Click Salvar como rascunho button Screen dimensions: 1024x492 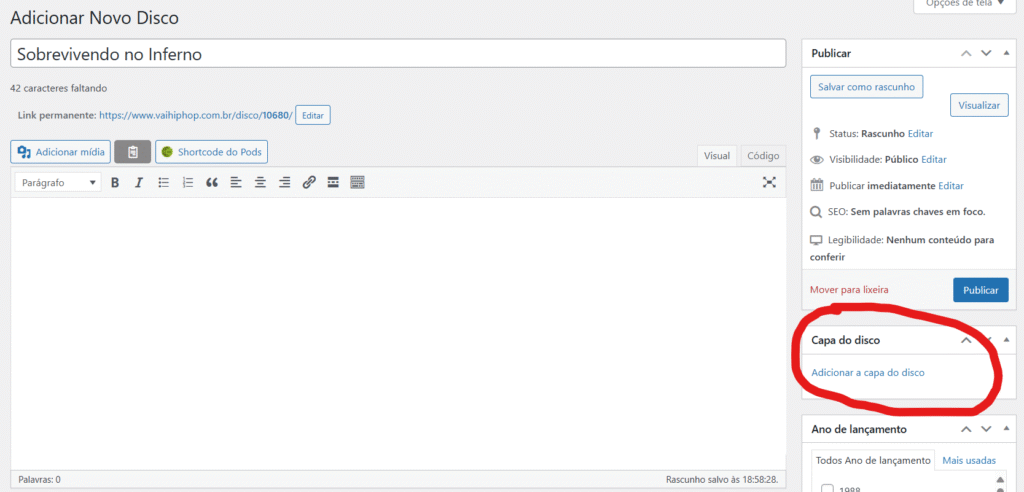(x=866, y=87)
